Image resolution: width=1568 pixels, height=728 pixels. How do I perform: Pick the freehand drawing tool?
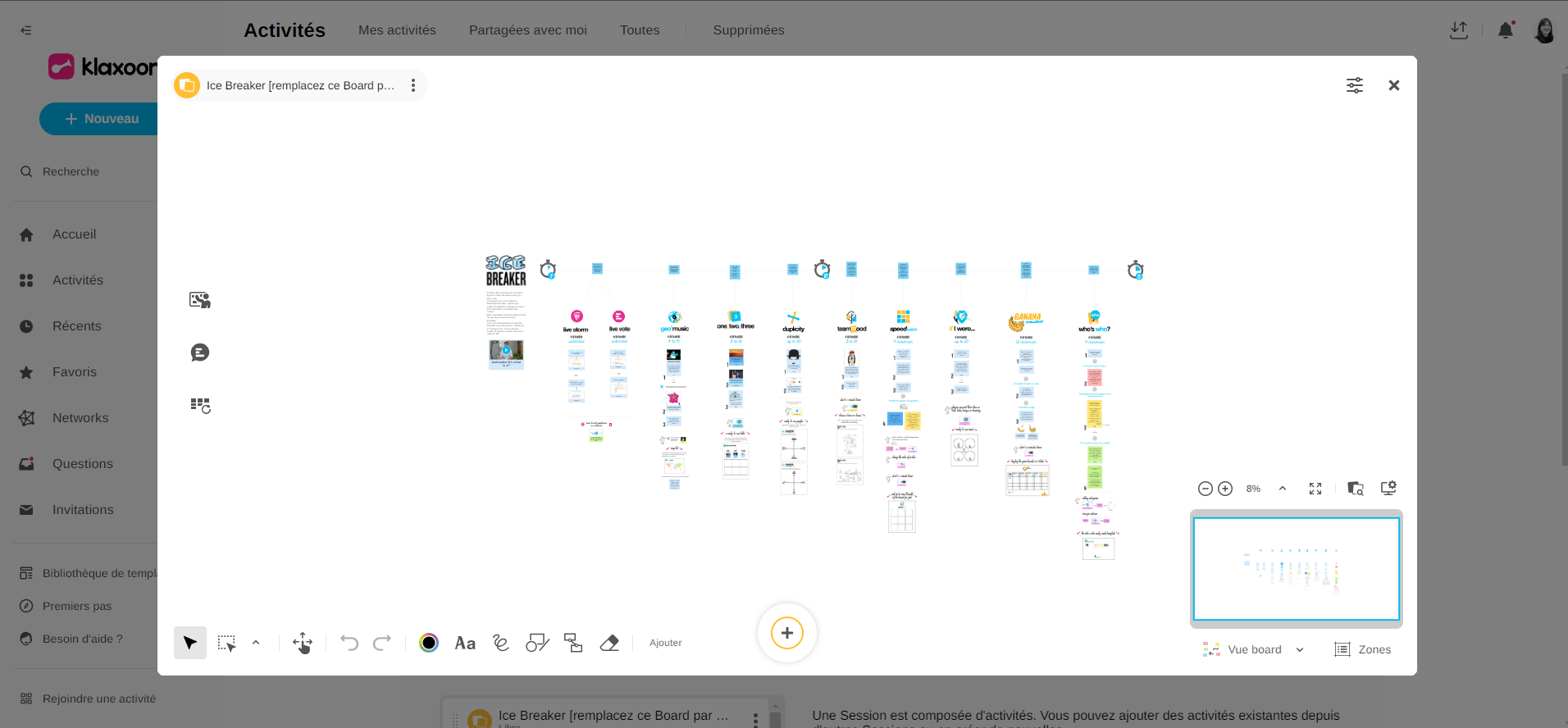coord(501,643)
